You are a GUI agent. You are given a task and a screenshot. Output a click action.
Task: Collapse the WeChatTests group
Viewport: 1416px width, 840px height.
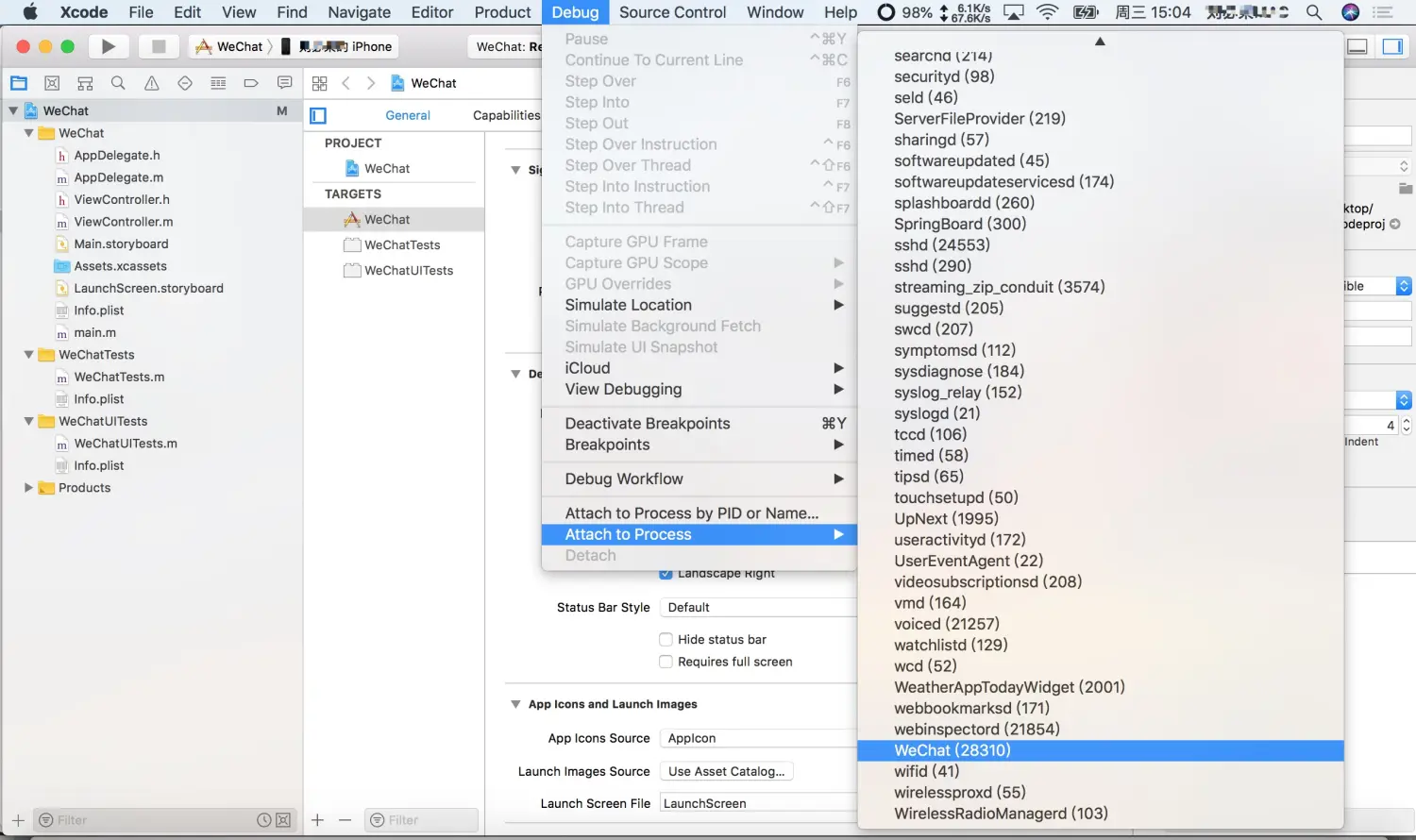click(x=28, y=355)
